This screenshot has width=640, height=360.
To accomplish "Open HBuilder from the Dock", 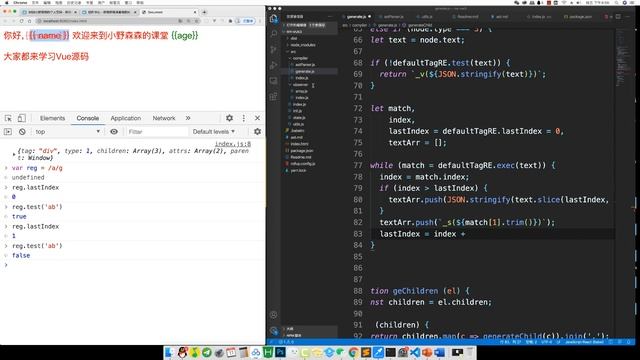I will coord(268,352).
